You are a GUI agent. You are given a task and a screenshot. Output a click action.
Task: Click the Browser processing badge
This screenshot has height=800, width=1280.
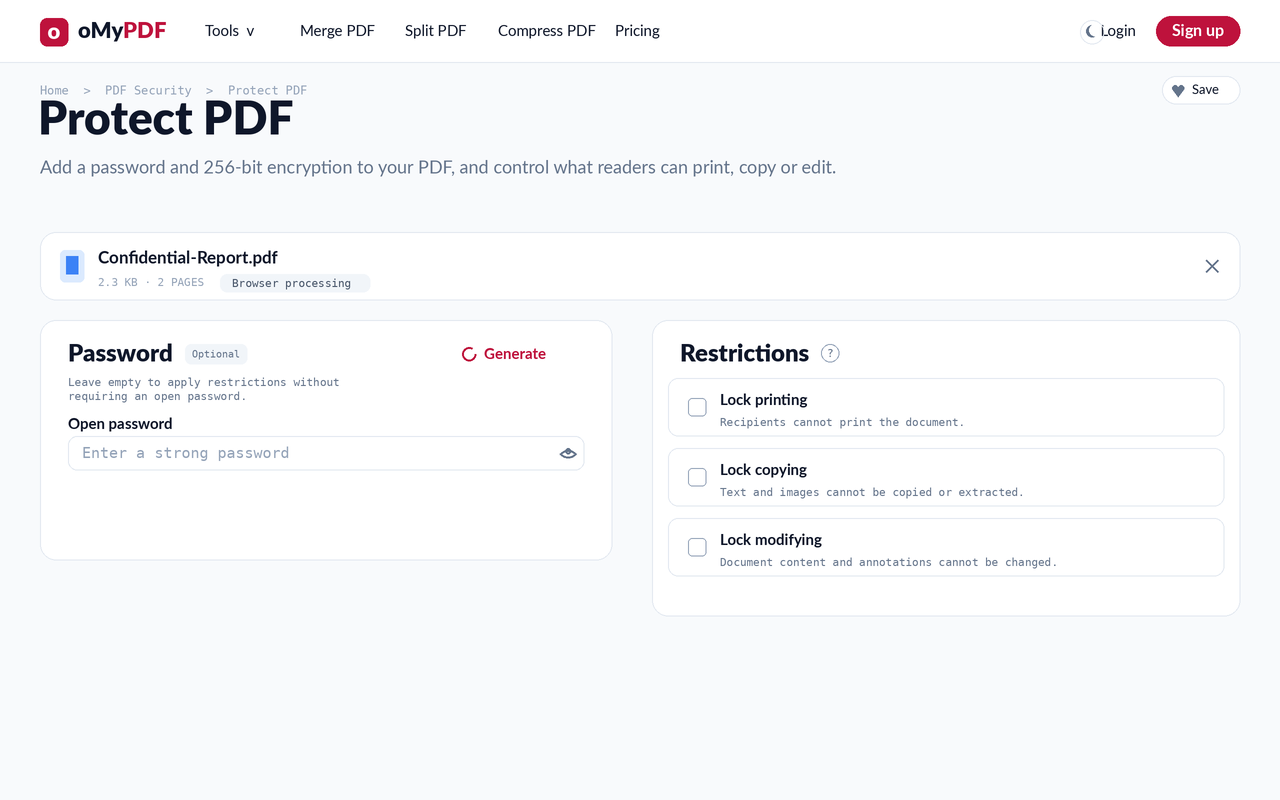[295, 283]
